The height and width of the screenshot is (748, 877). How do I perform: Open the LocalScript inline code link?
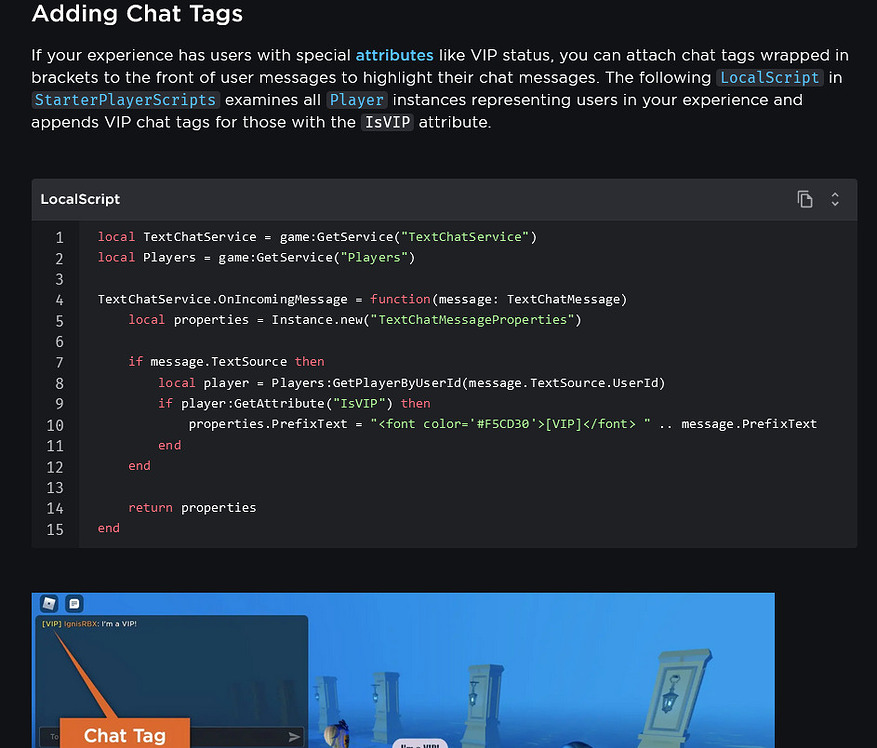(769, 77)
